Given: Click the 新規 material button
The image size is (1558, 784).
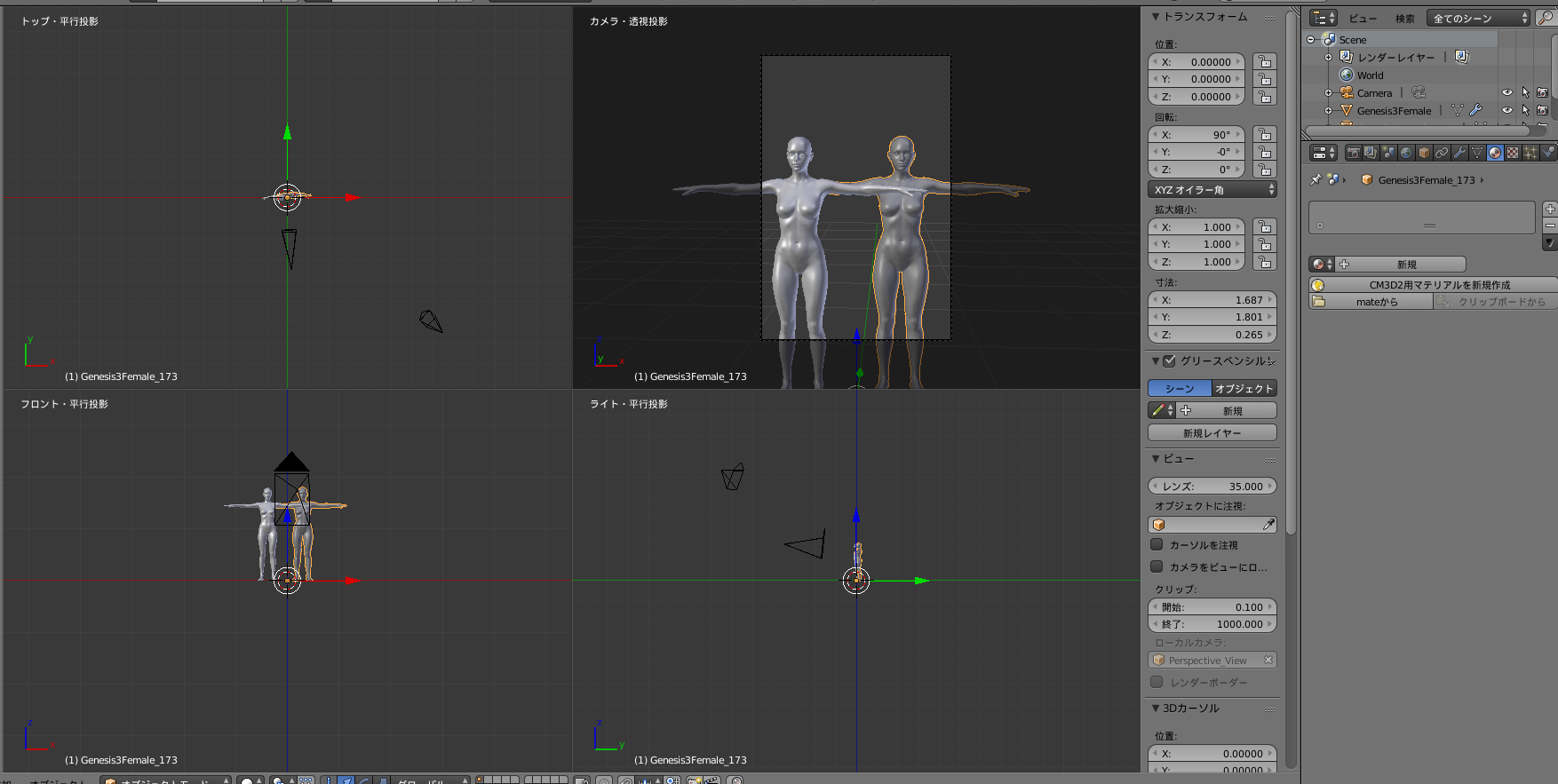Looking at the screenshot, I should tap(1401, 264).
